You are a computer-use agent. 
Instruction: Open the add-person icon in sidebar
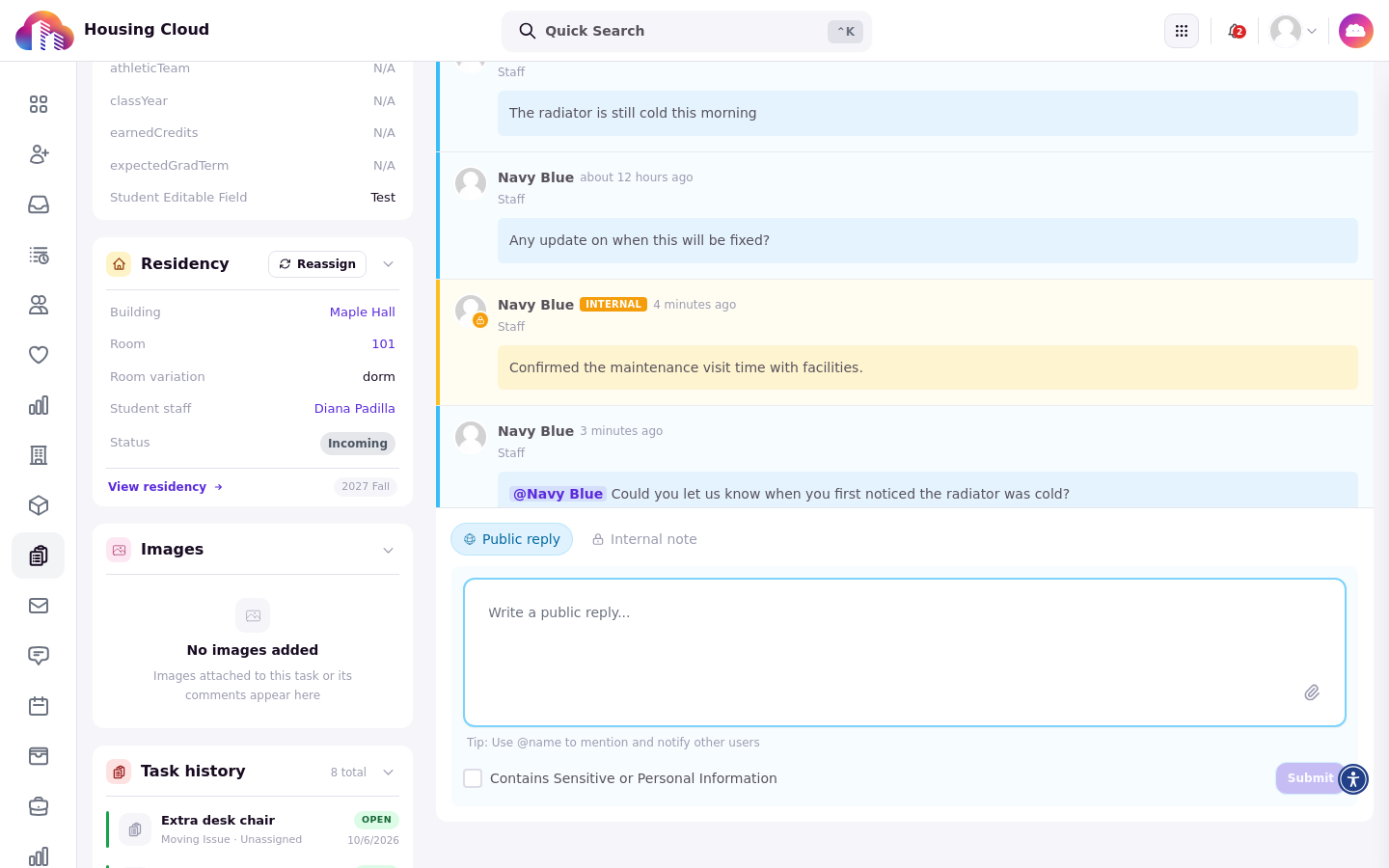pos(39,154)
